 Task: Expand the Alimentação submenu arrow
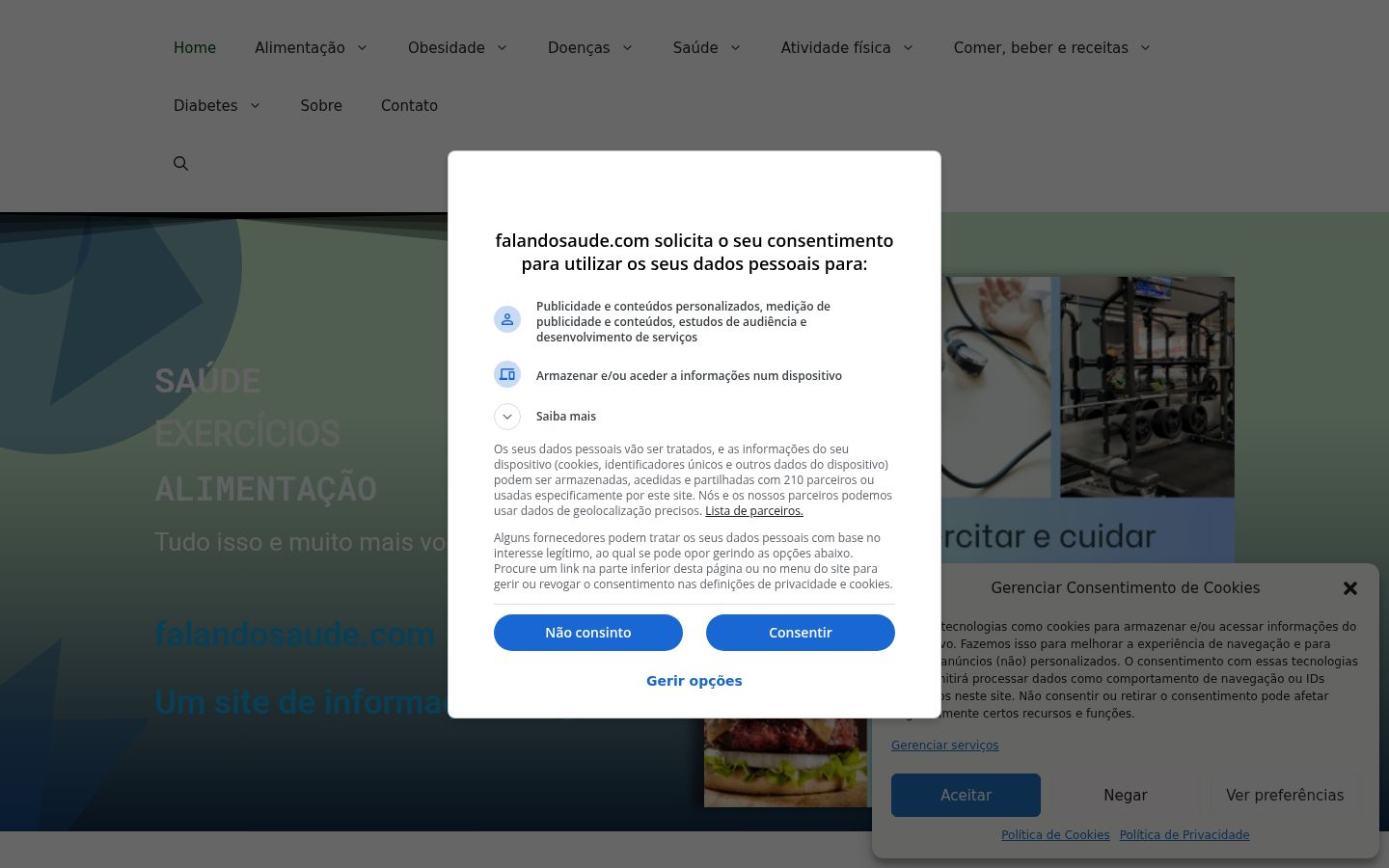[362, 48]
